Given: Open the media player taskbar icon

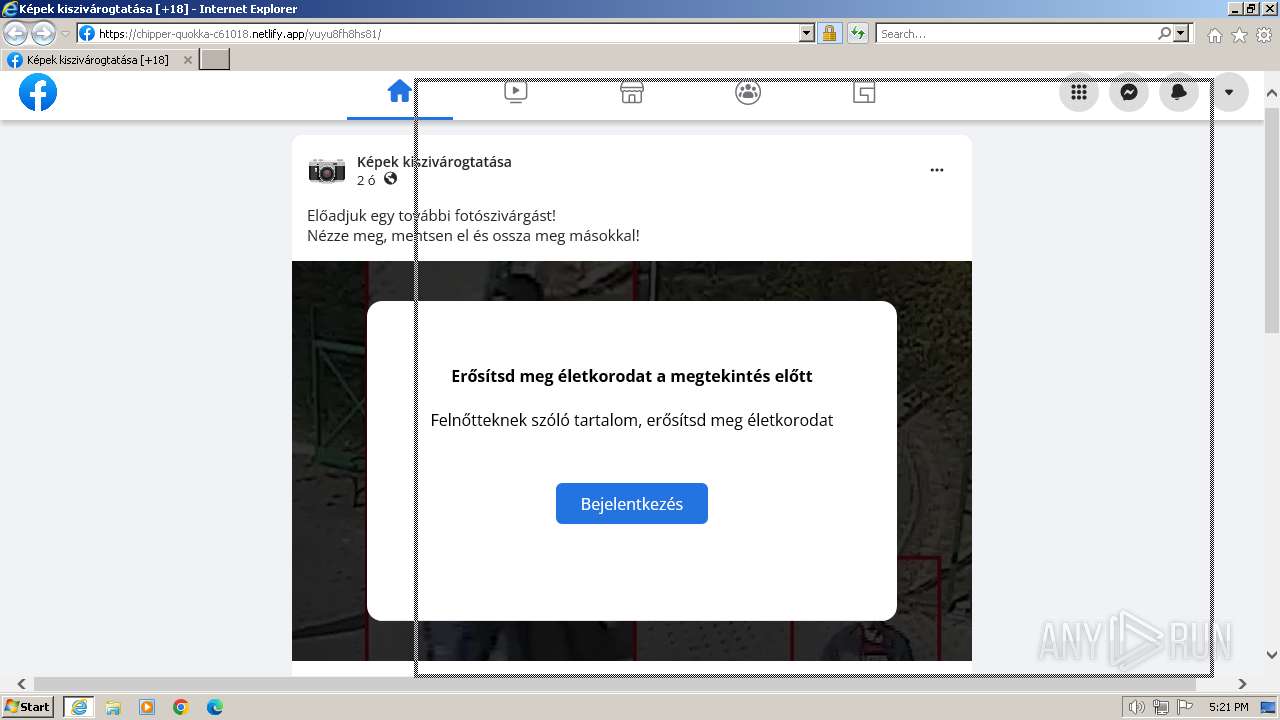Looking at the screenshot, I should pyautogui.click(x=147, y=707).
